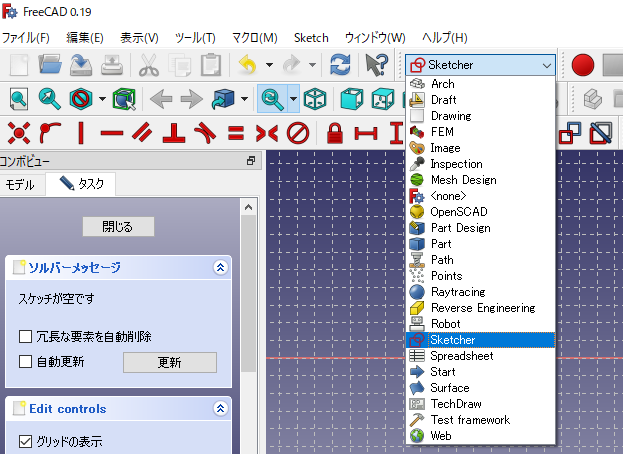Click the Top view cube icon

click(x=383, y=99)
